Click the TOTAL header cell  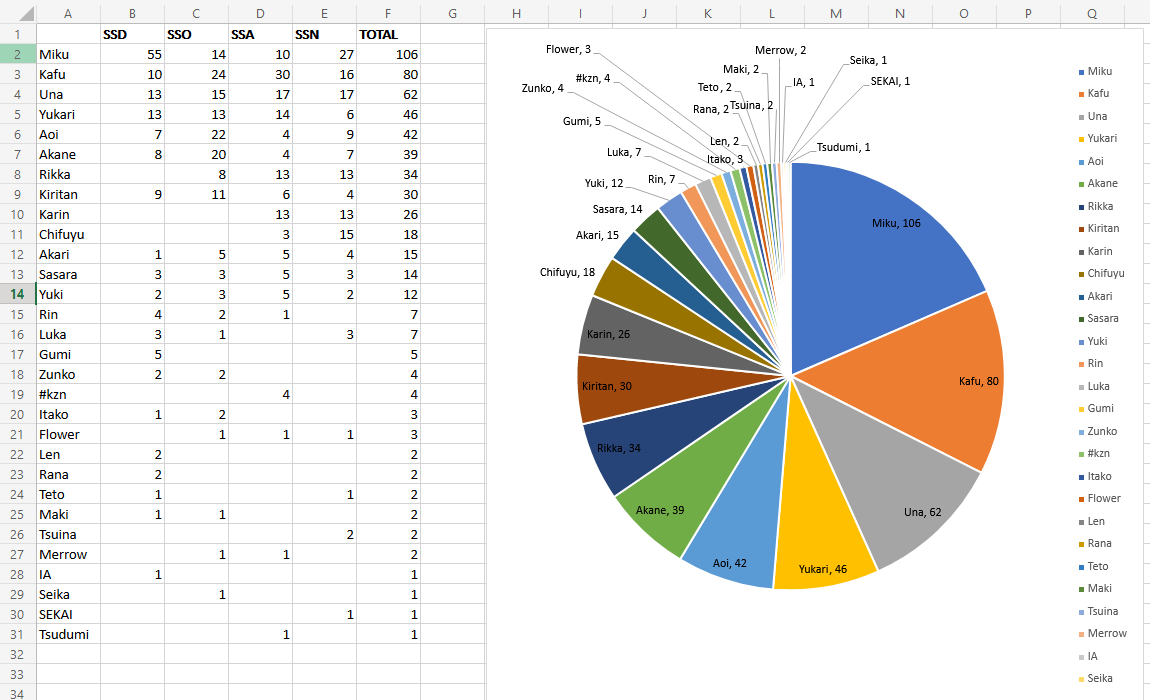click(x=388, y=34)
